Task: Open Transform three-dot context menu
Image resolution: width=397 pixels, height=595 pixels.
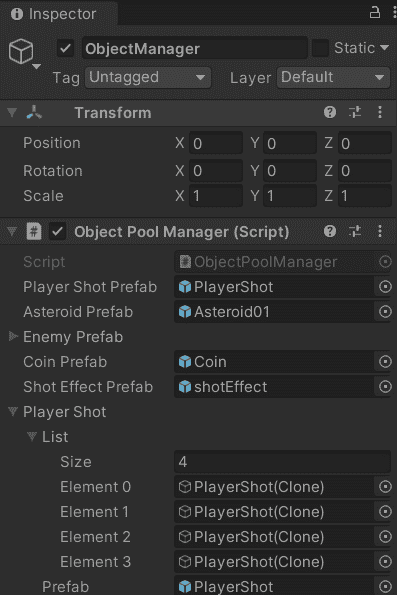Action: pos(380,112)
